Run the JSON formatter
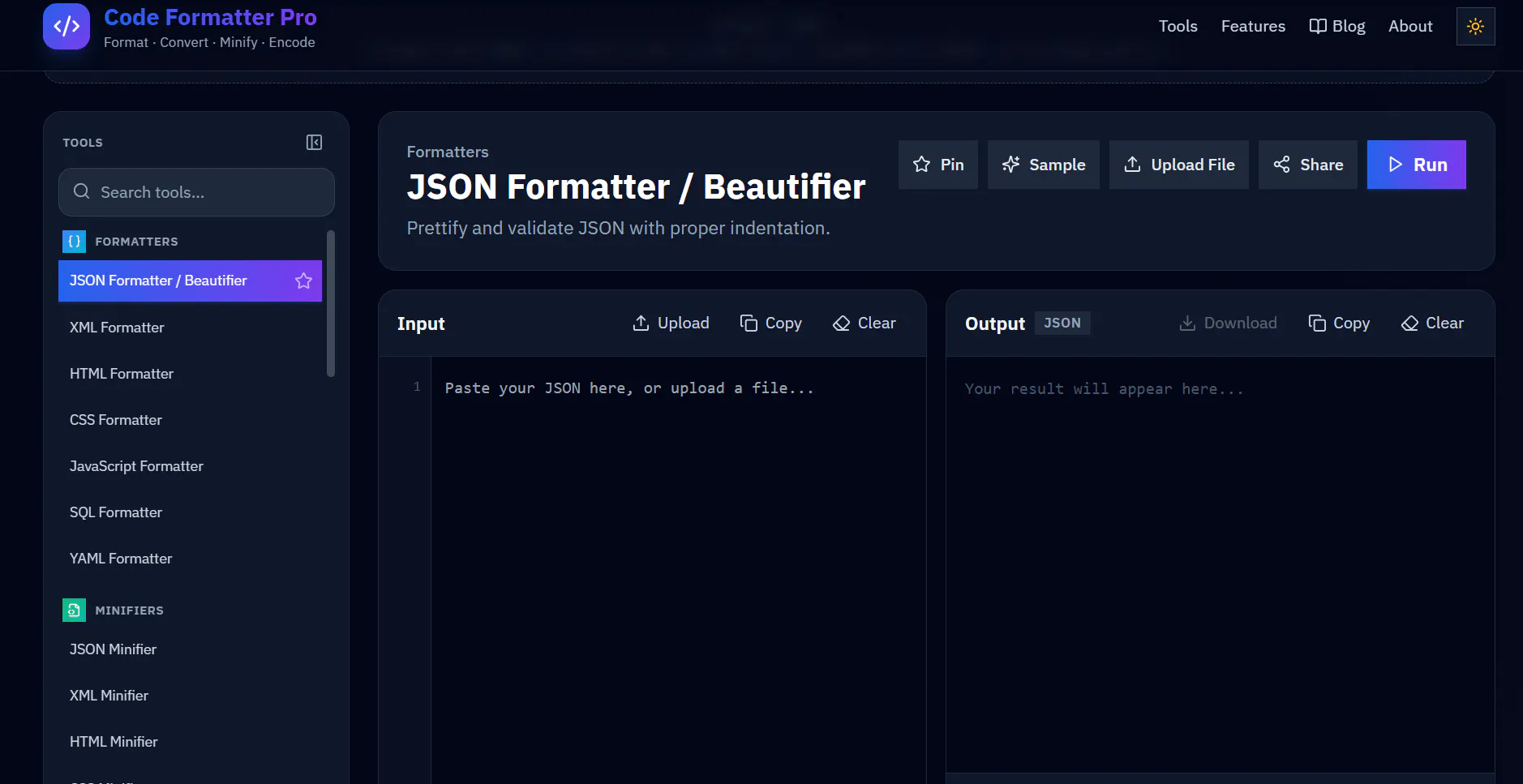The height and width of the screenshot is (784, 1523). (x=1416, y=165)
